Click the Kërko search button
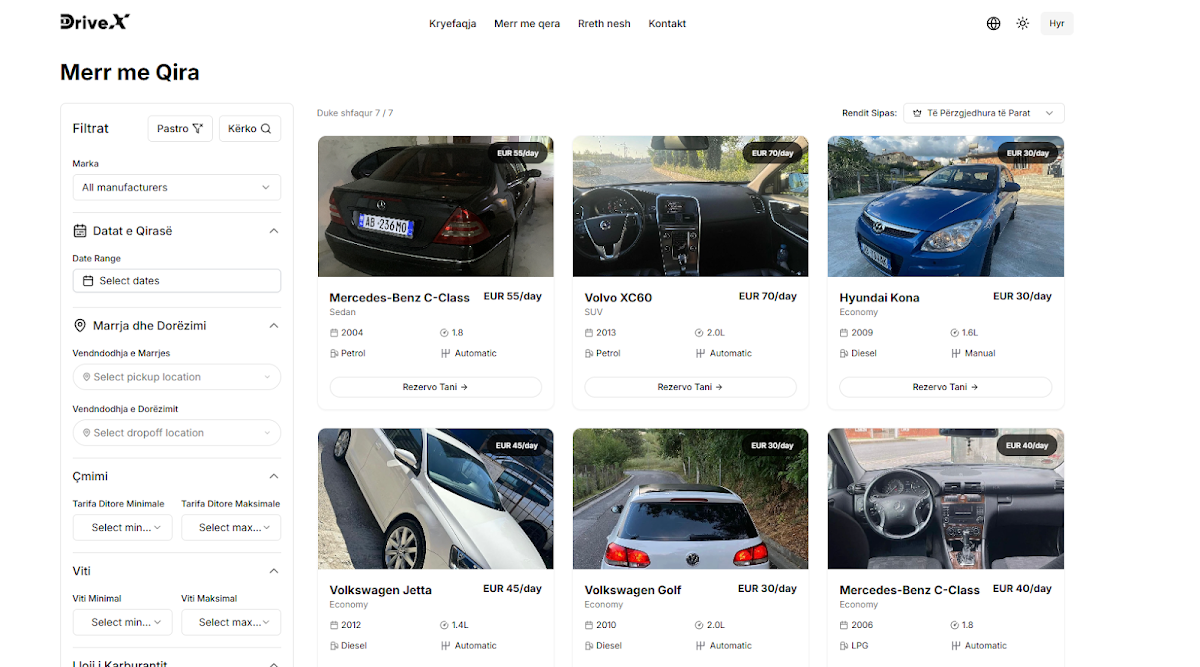The width and height of the screenshot is (1200, 667). pos(250,128)
